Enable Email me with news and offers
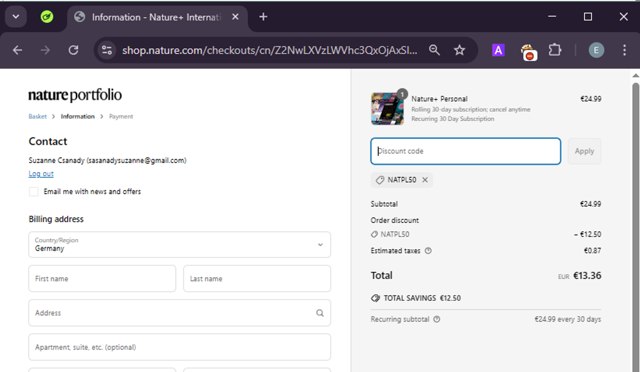 tap(34, 192)
